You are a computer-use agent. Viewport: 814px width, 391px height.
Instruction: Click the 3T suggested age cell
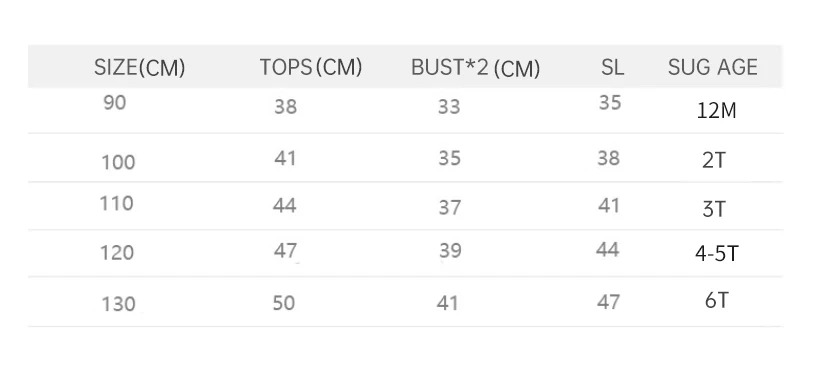coord(714,209)
